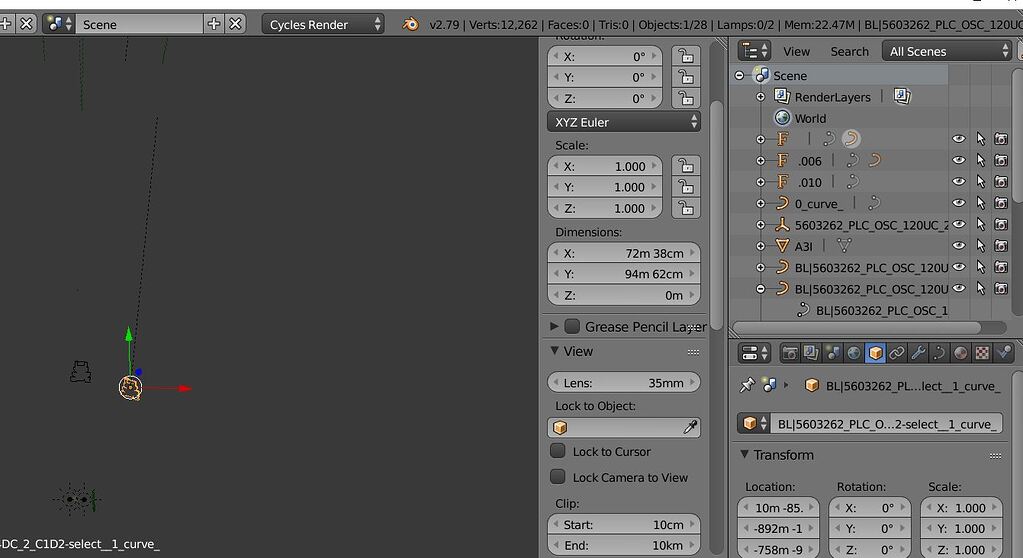The height and width of the screenshot is (558, 1023).
Task: Open the Scene properties tab
Action: click(832, 353)
